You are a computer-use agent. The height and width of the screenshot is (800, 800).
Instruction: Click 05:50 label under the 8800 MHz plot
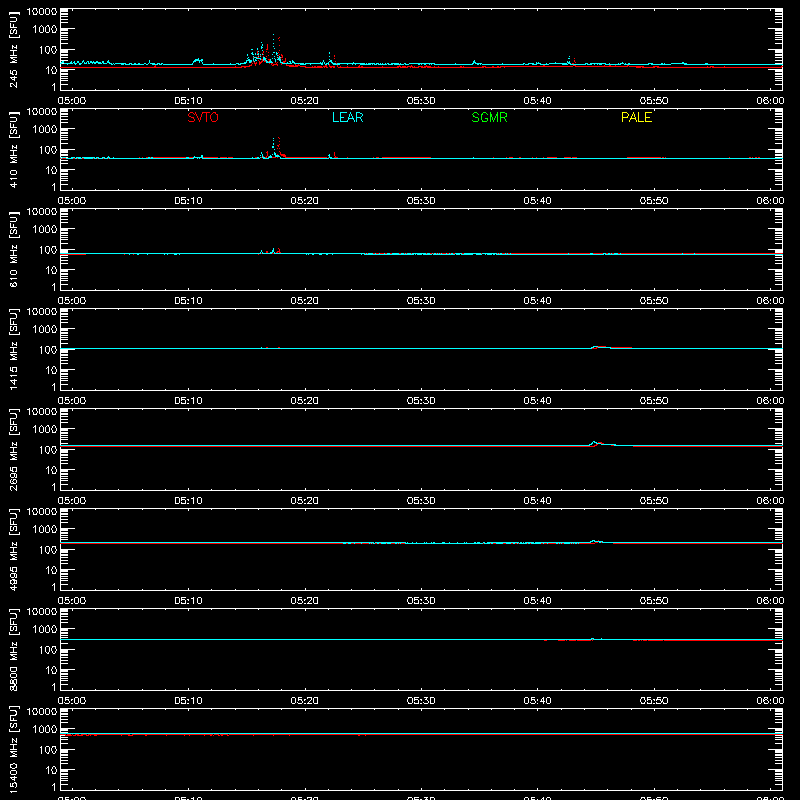(654, 701)
